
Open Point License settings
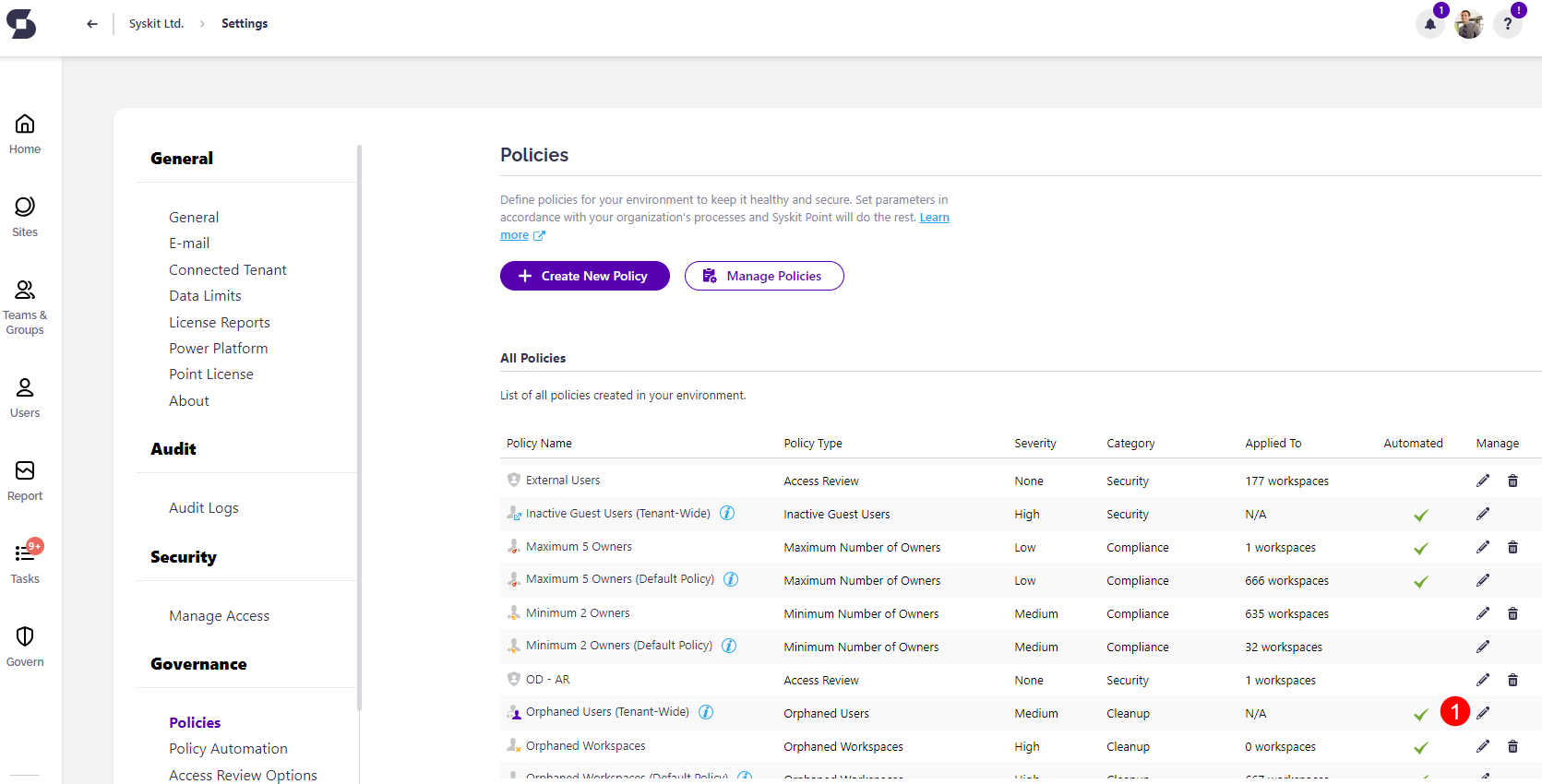[211, 374]
